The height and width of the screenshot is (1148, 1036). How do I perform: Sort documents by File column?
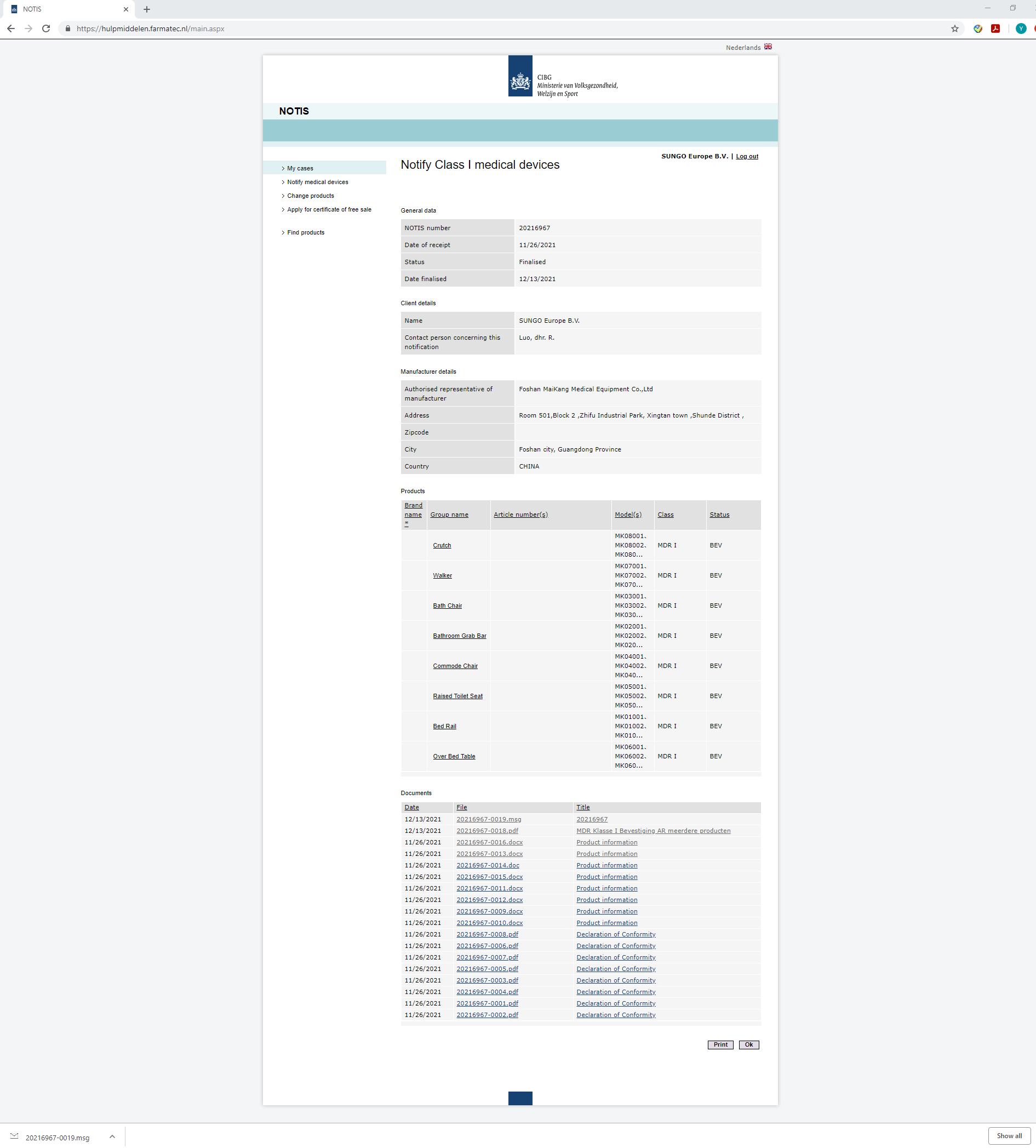tap(462, 808)
